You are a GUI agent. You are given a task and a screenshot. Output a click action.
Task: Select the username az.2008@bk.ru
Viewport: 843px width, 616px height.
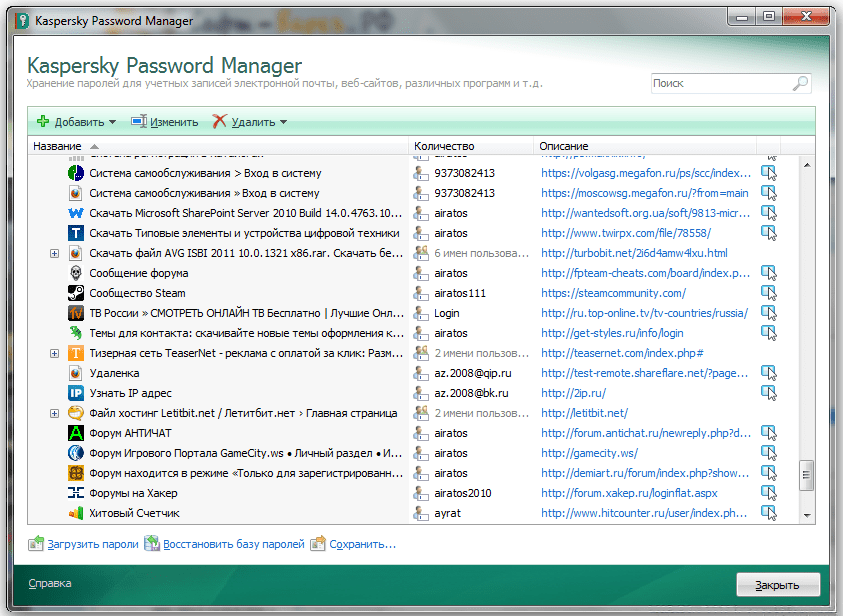(471, 393)
